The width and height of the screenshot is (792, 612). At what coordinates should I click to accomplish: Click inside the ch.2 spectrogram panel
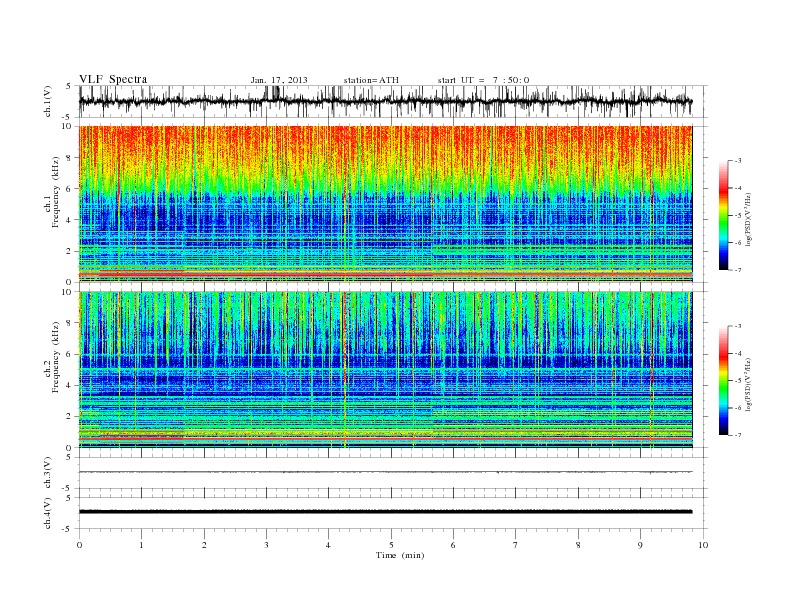click(x=385, y=370)
